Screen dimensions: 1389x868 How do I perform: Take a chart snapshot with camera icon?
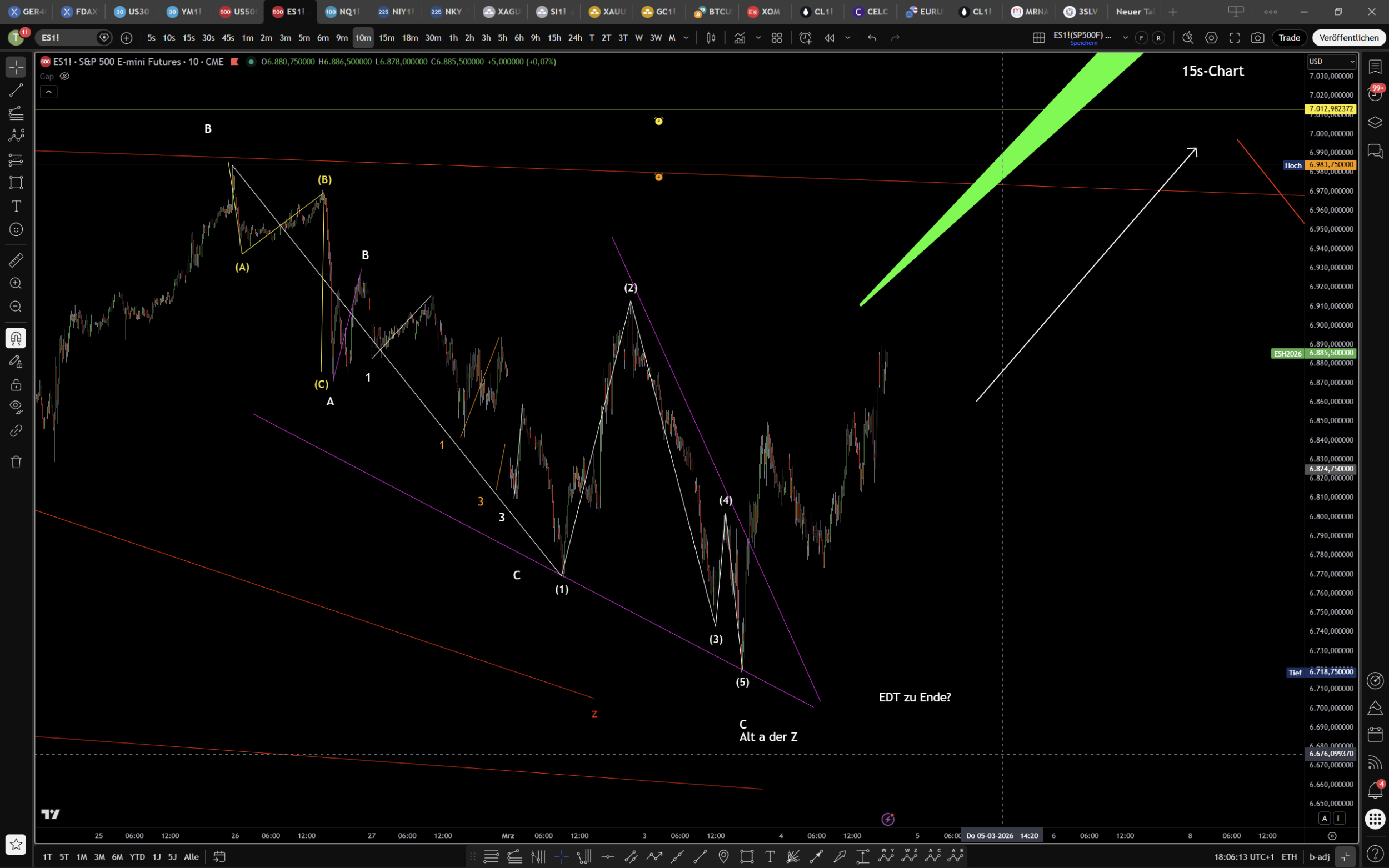(1257, 38)
